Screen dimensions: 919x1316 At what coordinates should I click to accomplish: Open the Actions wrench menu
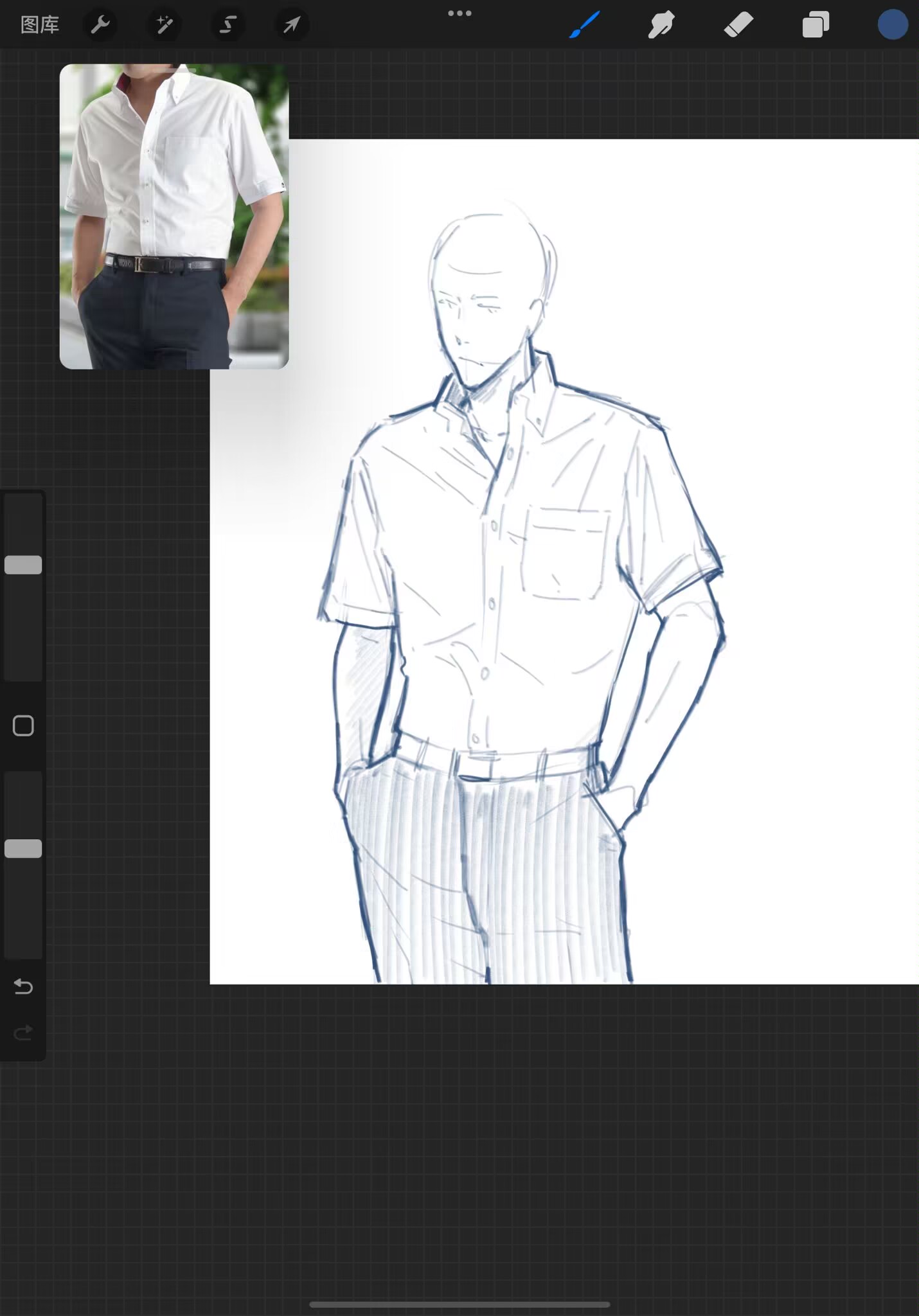click(x=100, y=25)
